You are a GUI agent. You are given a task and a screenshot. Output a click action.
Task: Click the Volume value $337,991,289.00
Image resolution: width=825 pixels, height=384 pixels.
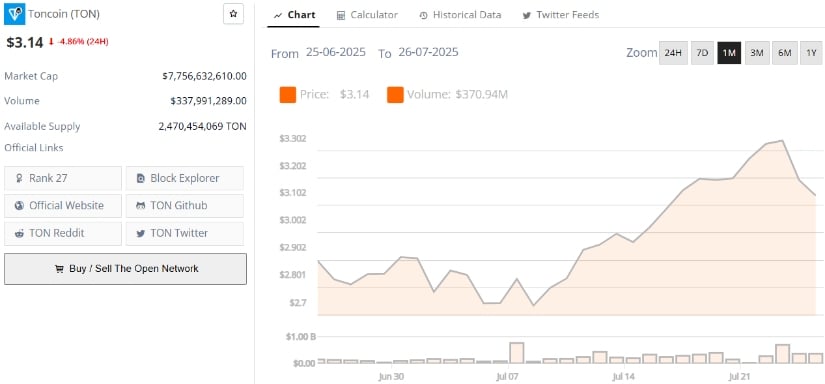coord(208,100)
